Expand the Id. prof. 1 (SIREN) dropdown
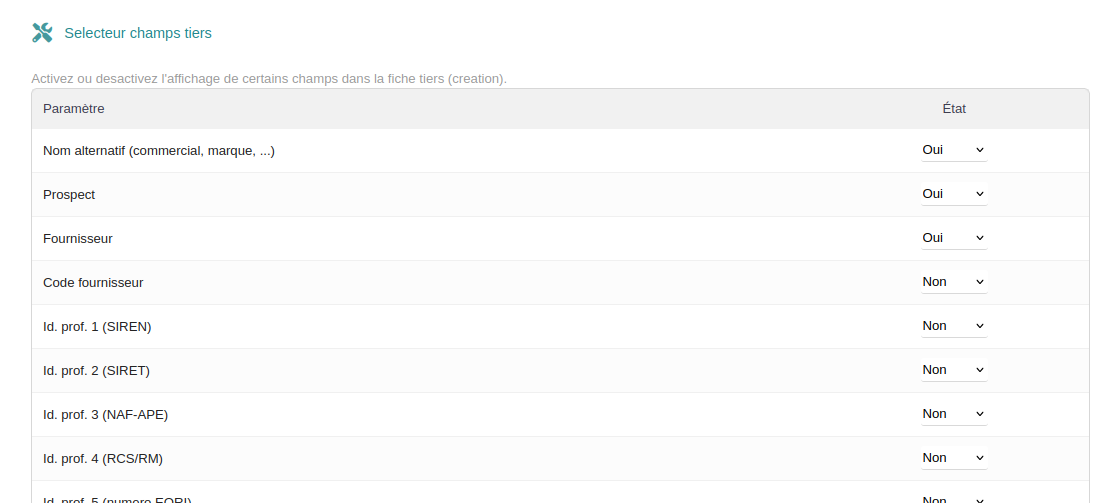 coord(953,326)
